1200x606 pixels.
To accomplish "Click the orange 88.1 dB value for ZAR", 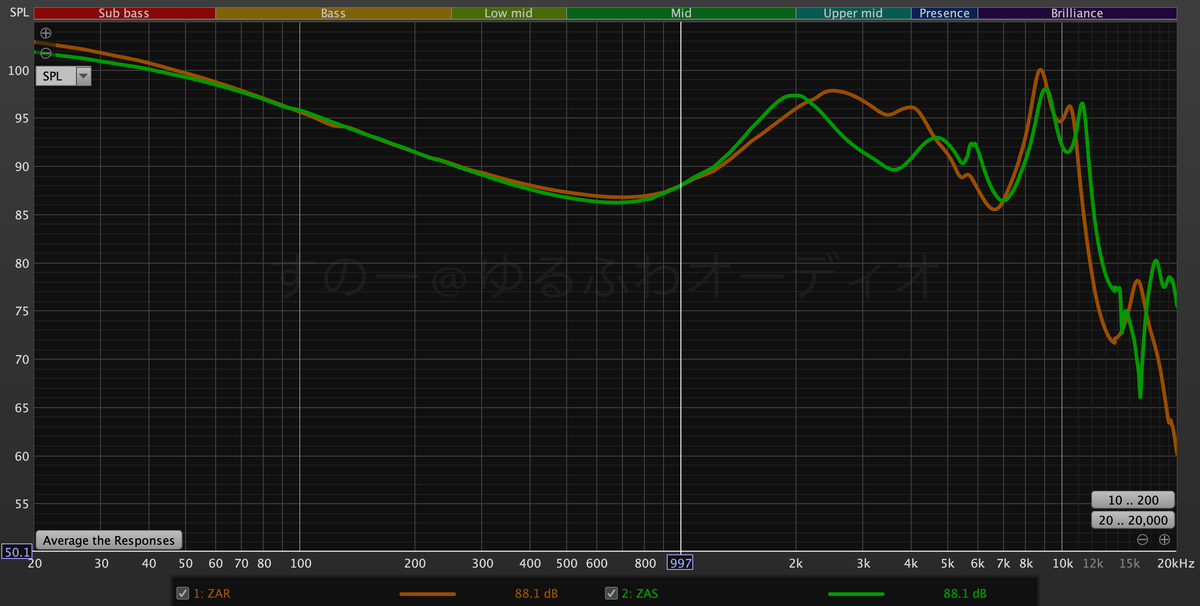I will 536,594.
